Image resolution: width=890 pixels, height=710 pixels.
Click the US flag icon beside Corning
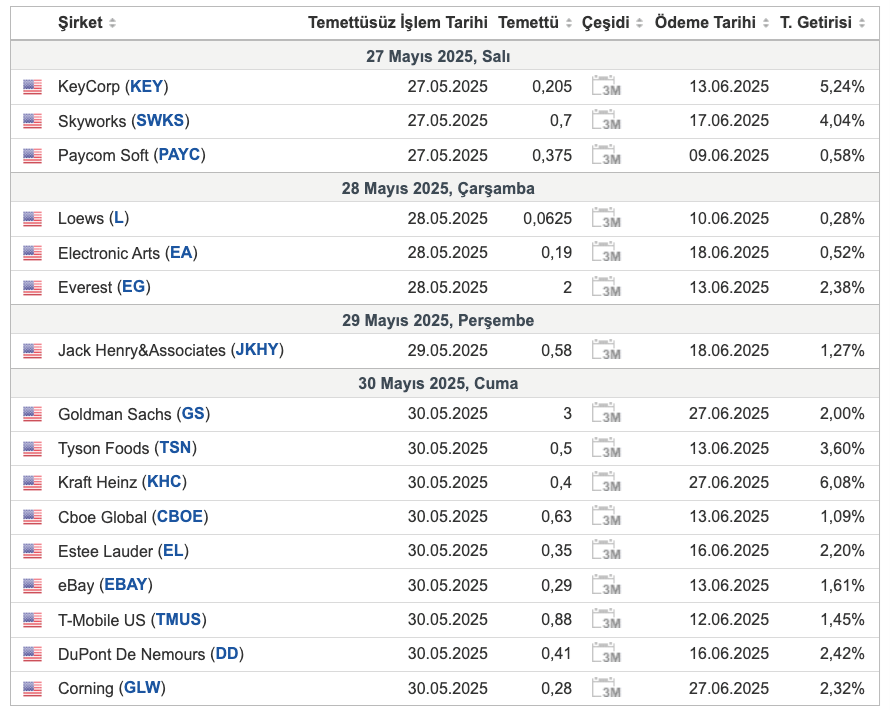pos(32,688)
